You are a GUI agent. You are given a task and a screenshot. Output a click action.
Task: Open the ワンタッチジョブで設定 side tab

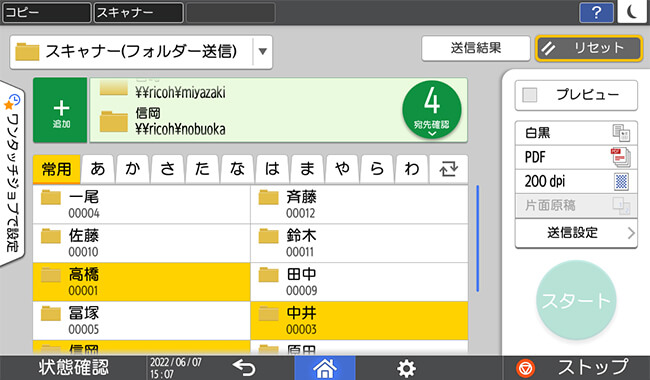[12, 173]
